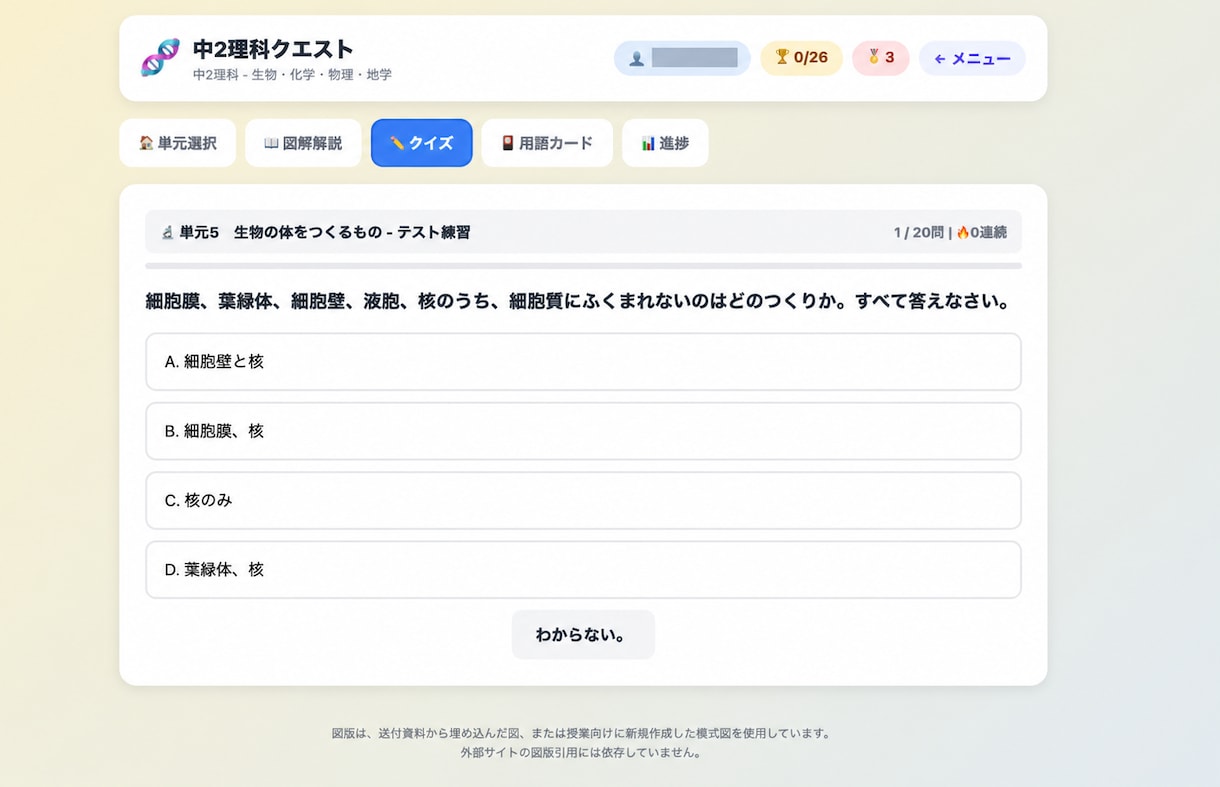Select the クイズ tab
This screenshot has height=787, width=1220.
coord(421,143)
